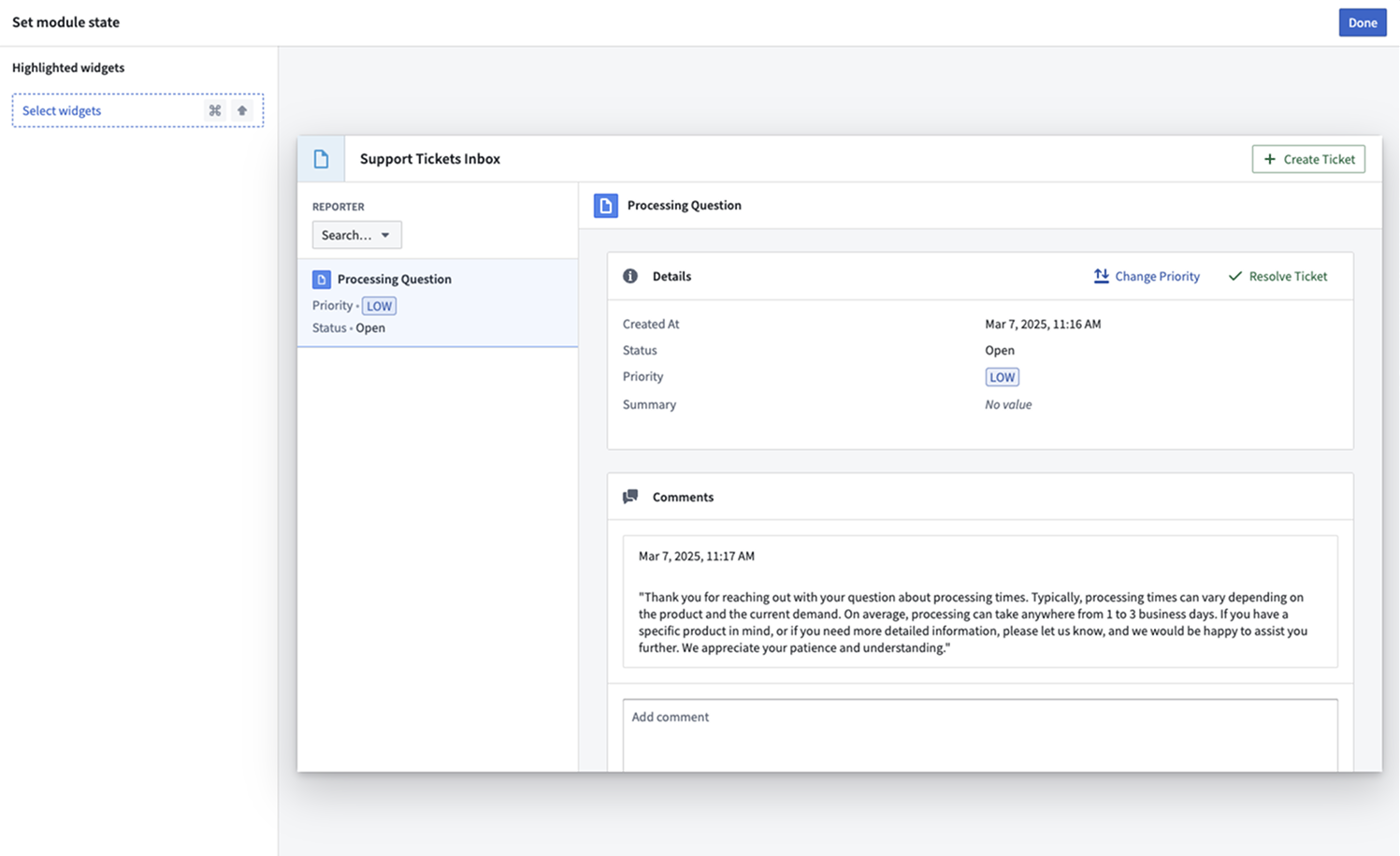Click the Summary No value text
Image resolution: width=1400 pixels, height=856 pixels.
(1008, 405)
